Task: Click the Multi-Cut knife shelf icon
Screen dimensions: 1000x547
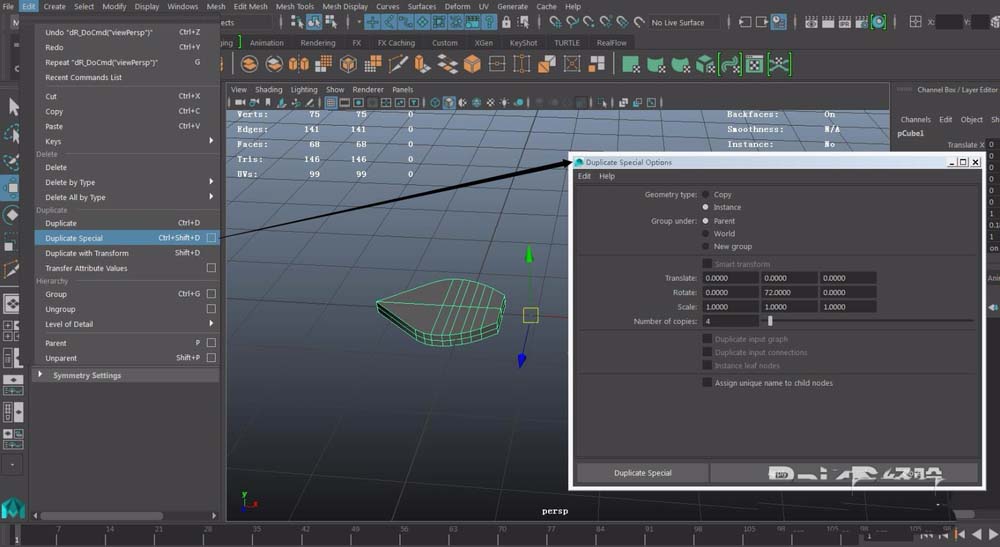Action: [x=397, y=64]
